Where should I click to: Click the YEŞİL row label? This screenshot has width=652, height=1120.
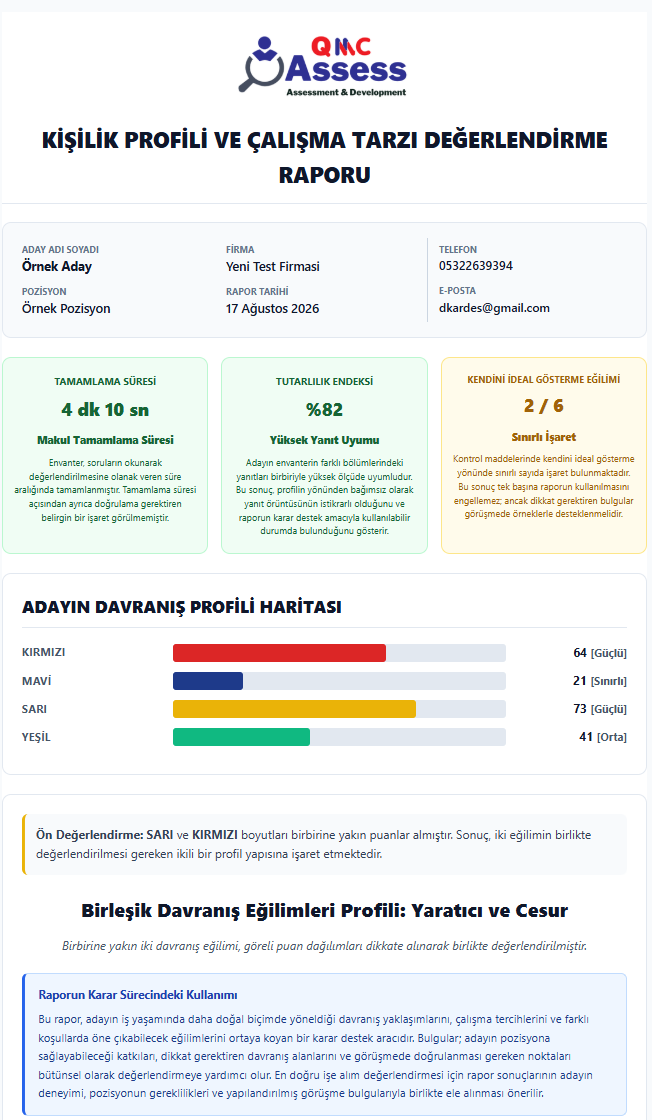tap(36, 737)
